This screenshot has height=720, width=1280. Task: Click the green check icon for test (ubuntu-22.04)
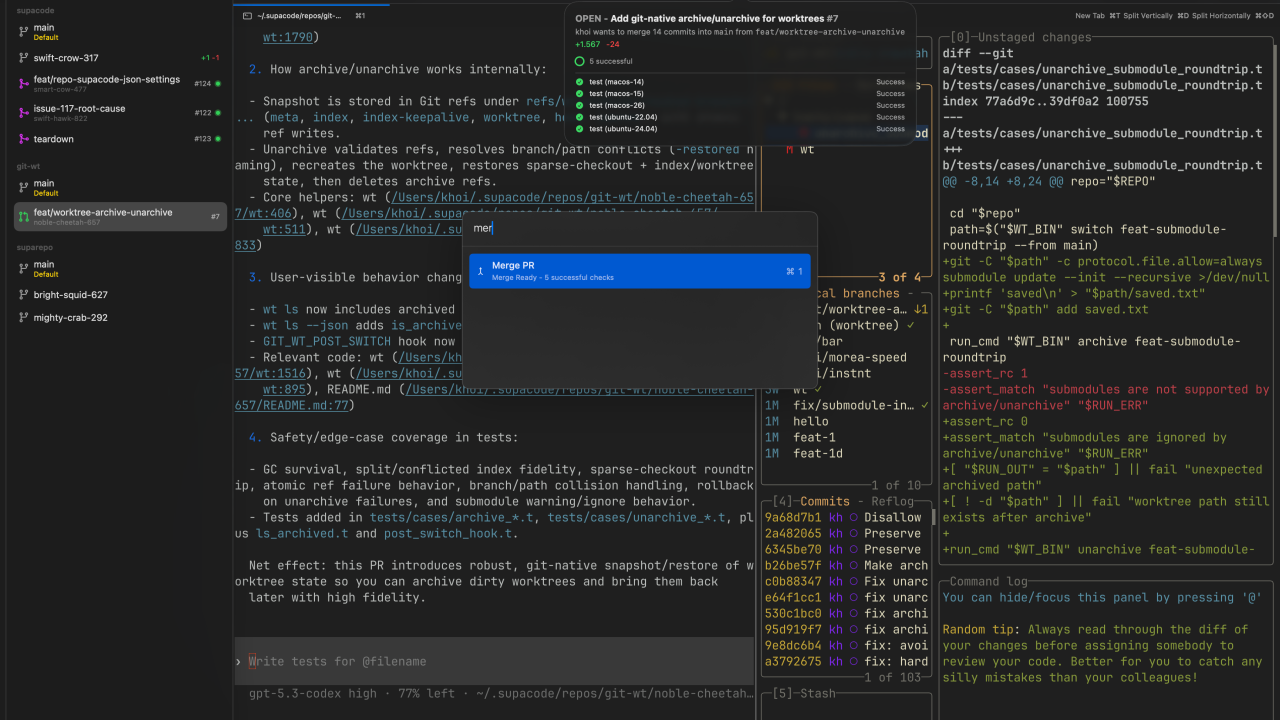pyautogui.click(x=580, y=117)
